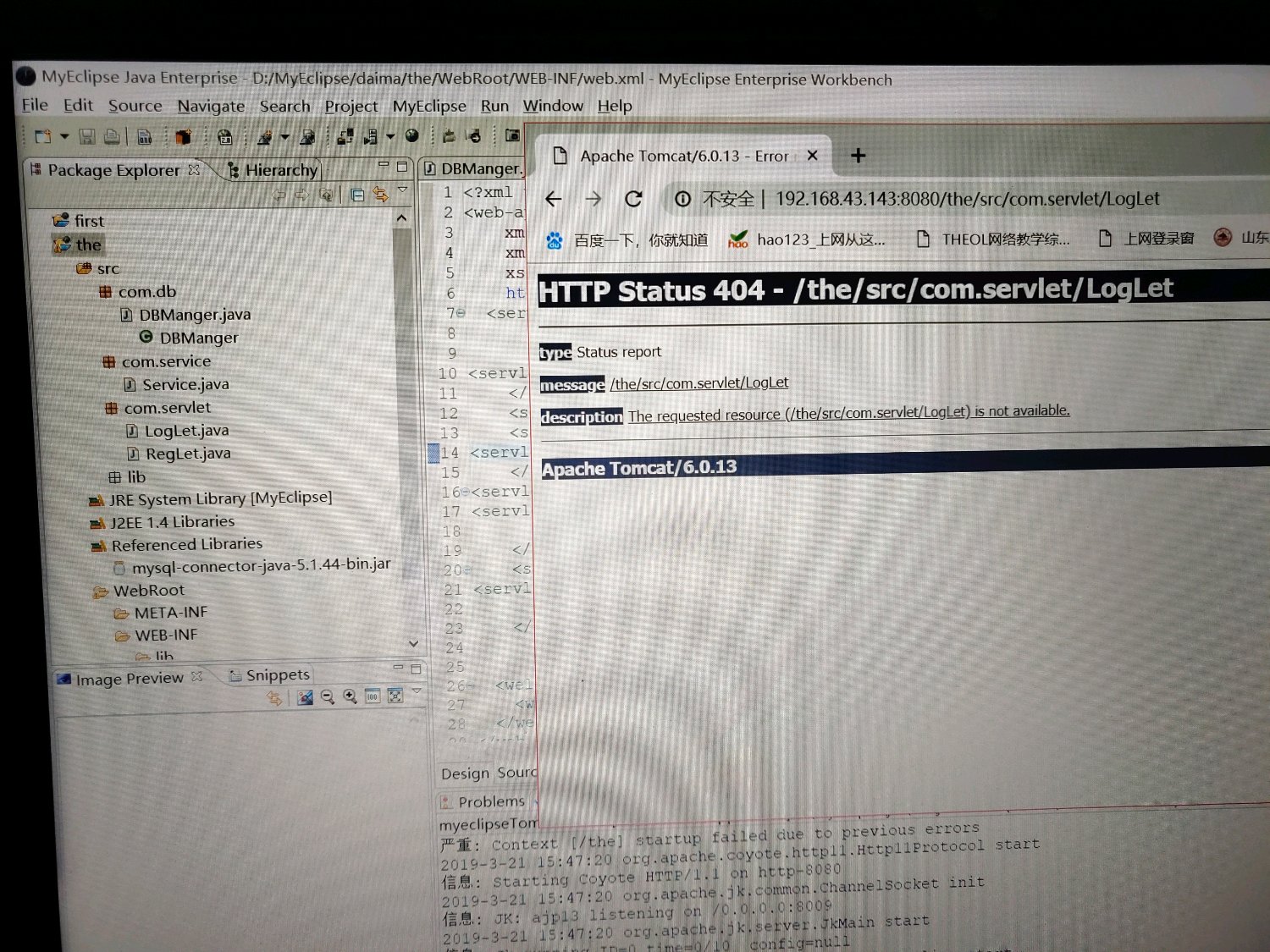The width and height of the screenshot is (1270, 952).
Task: Select LogLet.java in the tree
Action: (178, 431)
